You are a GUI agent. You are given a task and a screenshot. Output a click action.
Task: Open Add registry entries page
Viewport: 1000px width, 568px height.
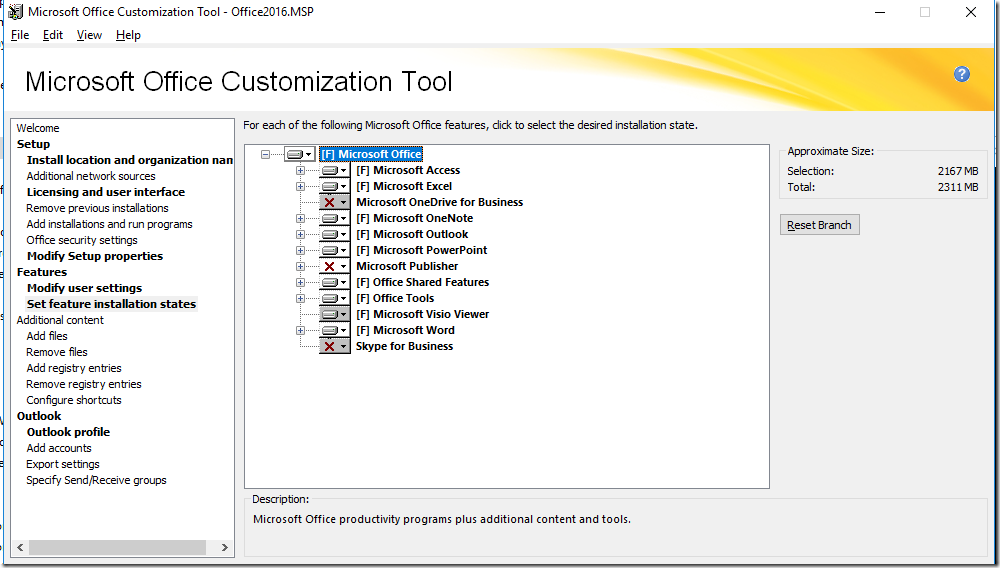pyautogui.click(x=73, y=368)
